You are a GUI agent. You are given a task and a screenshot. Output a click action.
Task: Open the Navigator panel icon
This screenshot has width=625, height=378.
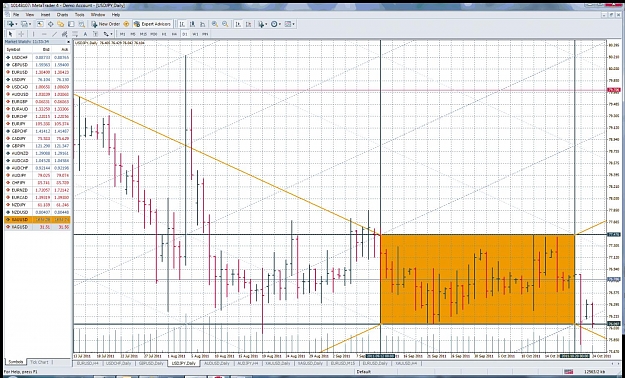(x=61, y=24)
